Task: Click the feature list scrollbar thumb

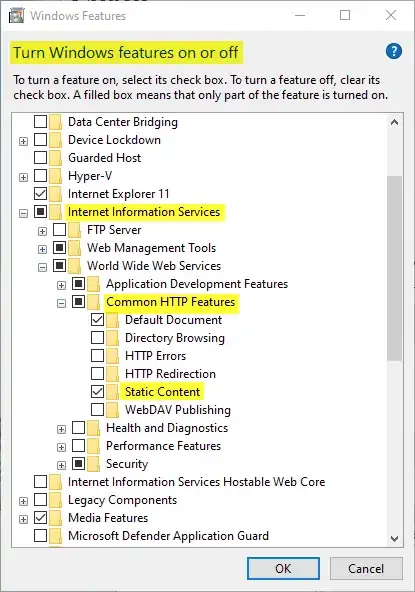Action: [x=394, y=268]
